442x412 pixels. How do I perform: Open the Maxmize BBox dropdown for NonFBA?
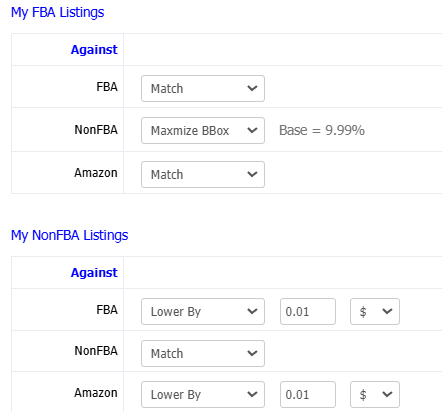pyautogui.click(x=203, y=130)
